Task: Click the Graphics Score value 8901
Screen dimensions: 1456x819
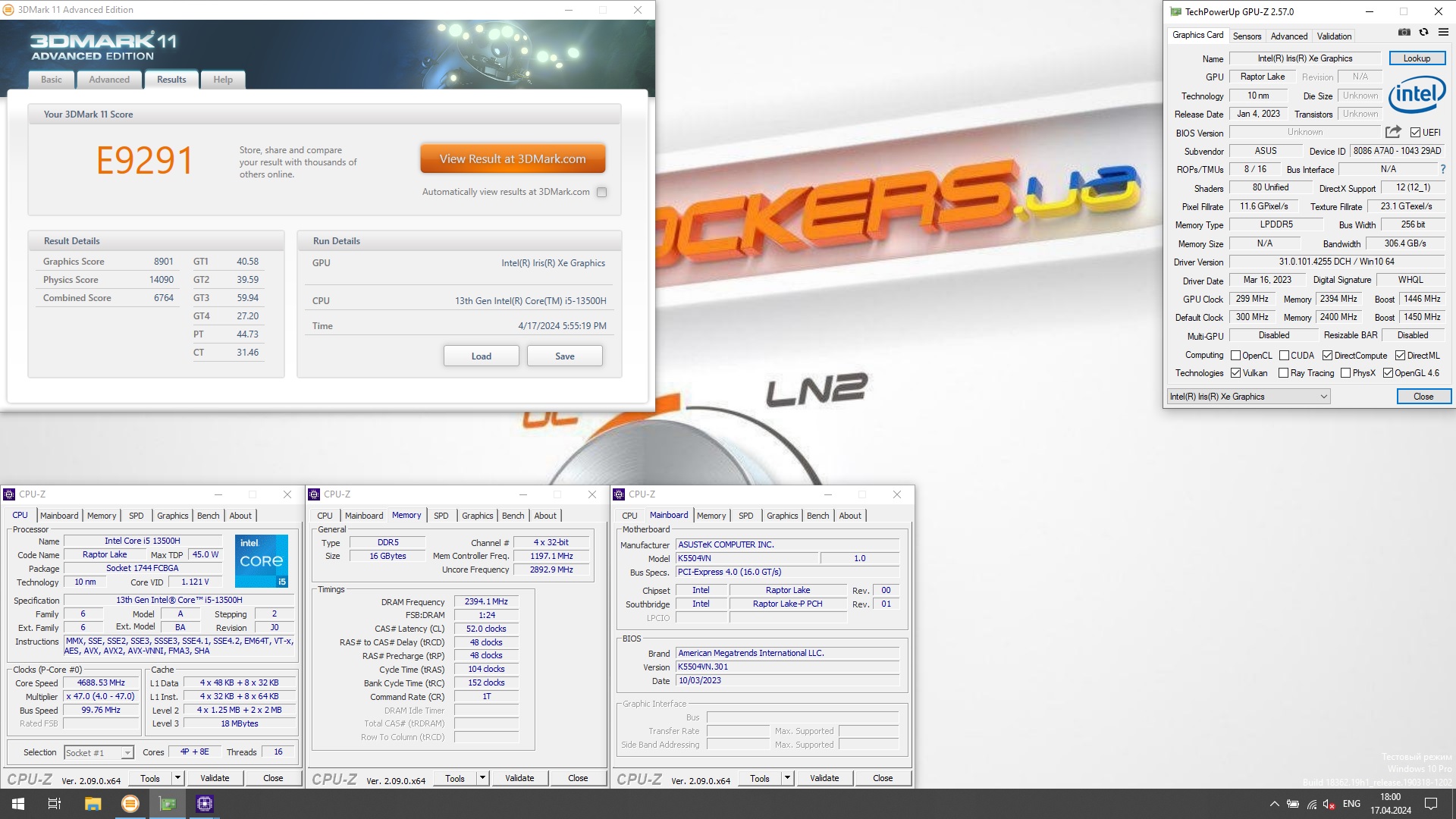Action: click(164, 262)
